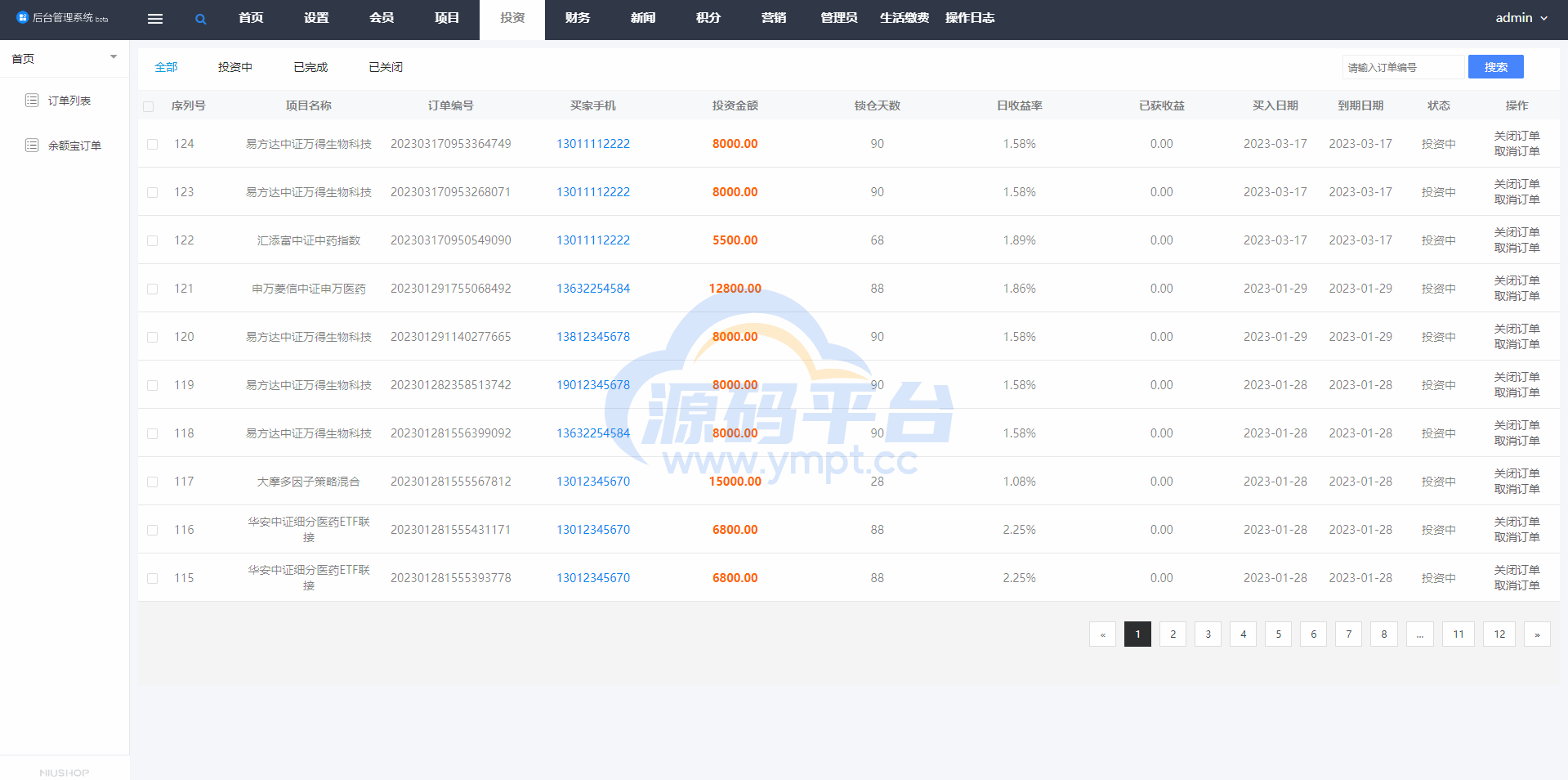Check the box for row 117
The height and width of the screenshot is (780, 1568).
click(152, 482)
